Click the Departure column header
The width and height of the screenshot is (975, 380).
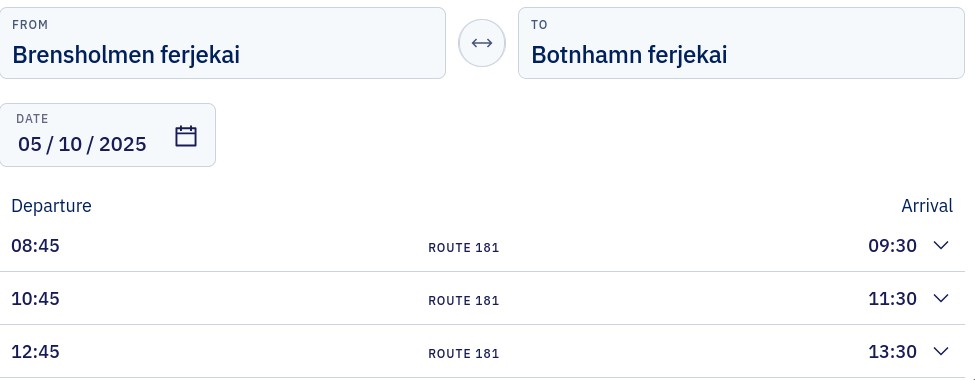point(52,206)
